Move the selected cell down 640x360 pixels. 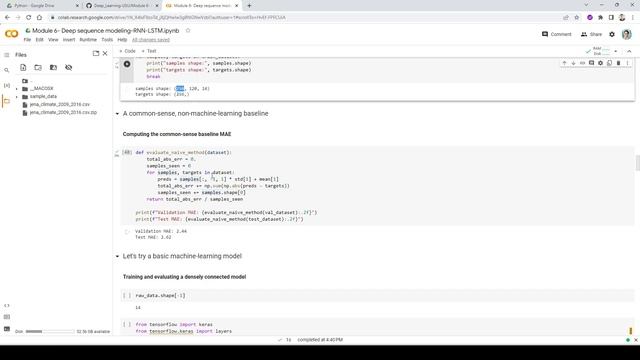[573, 63]
